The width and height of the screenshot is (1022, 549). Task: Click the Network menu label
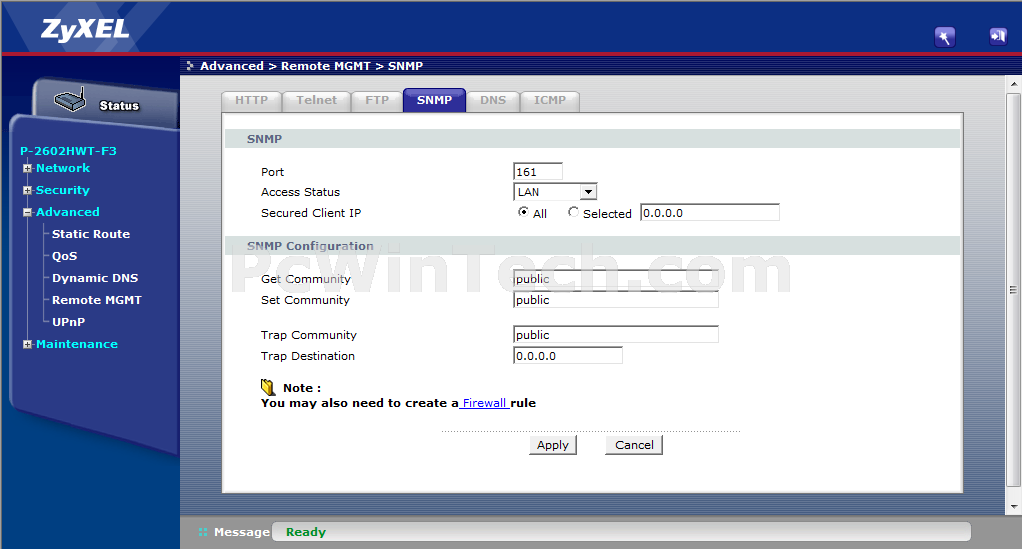63,168
